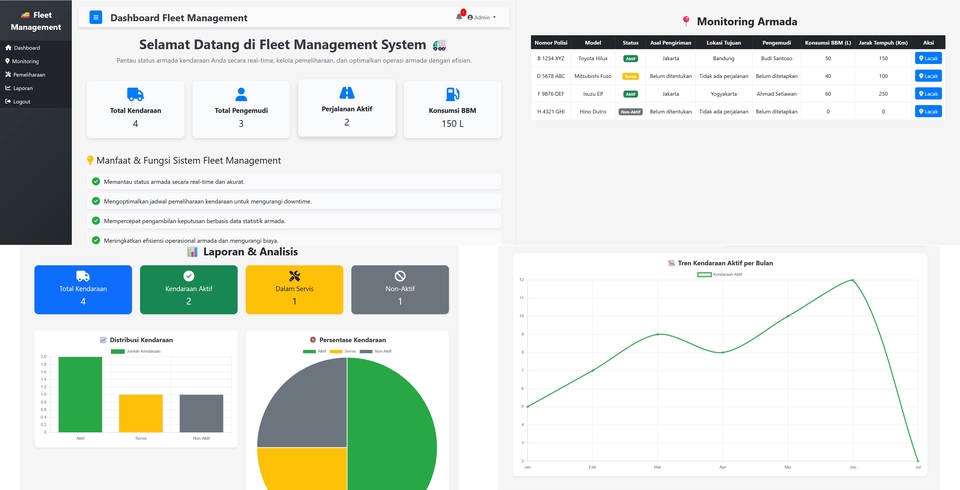
Task: Click the road icon on Perjalanan Aktif card
Action: (347, 92)
